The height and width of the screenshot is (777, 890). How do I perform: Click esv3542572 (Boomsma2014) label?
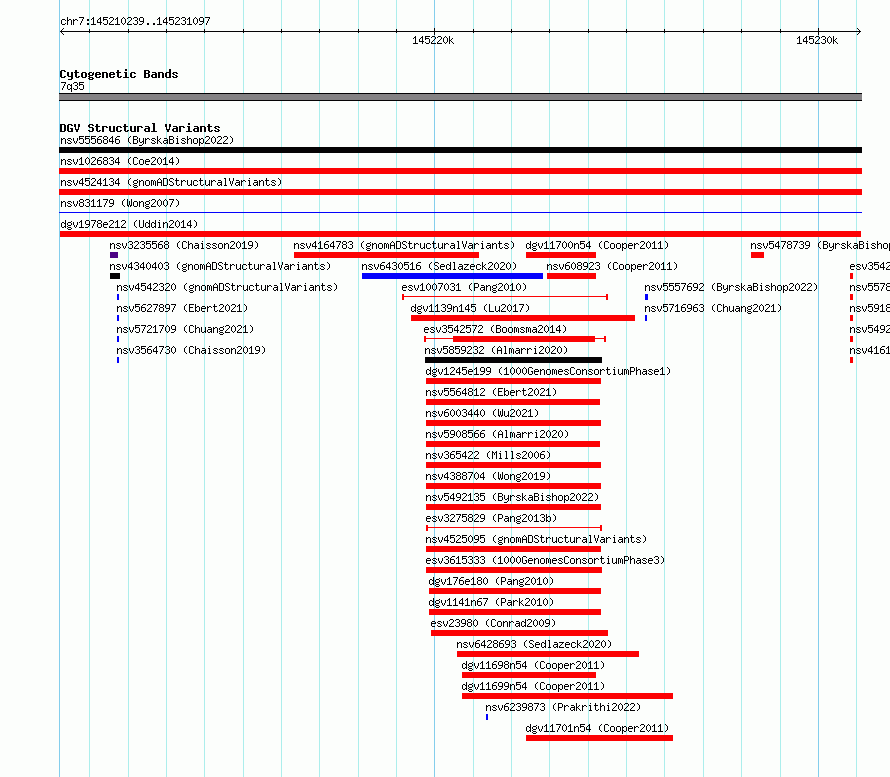pyautogui.click(x=495, y=329)
